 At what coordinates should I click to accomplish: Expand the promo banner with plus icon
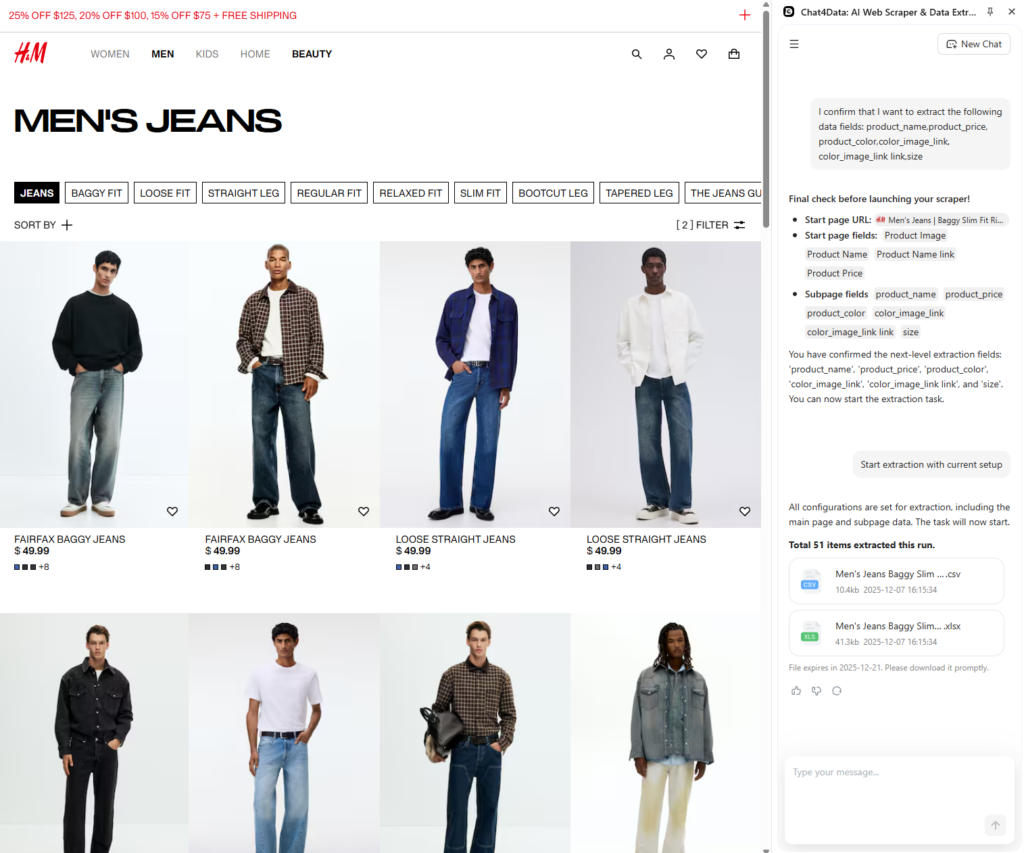click(744, 15)
